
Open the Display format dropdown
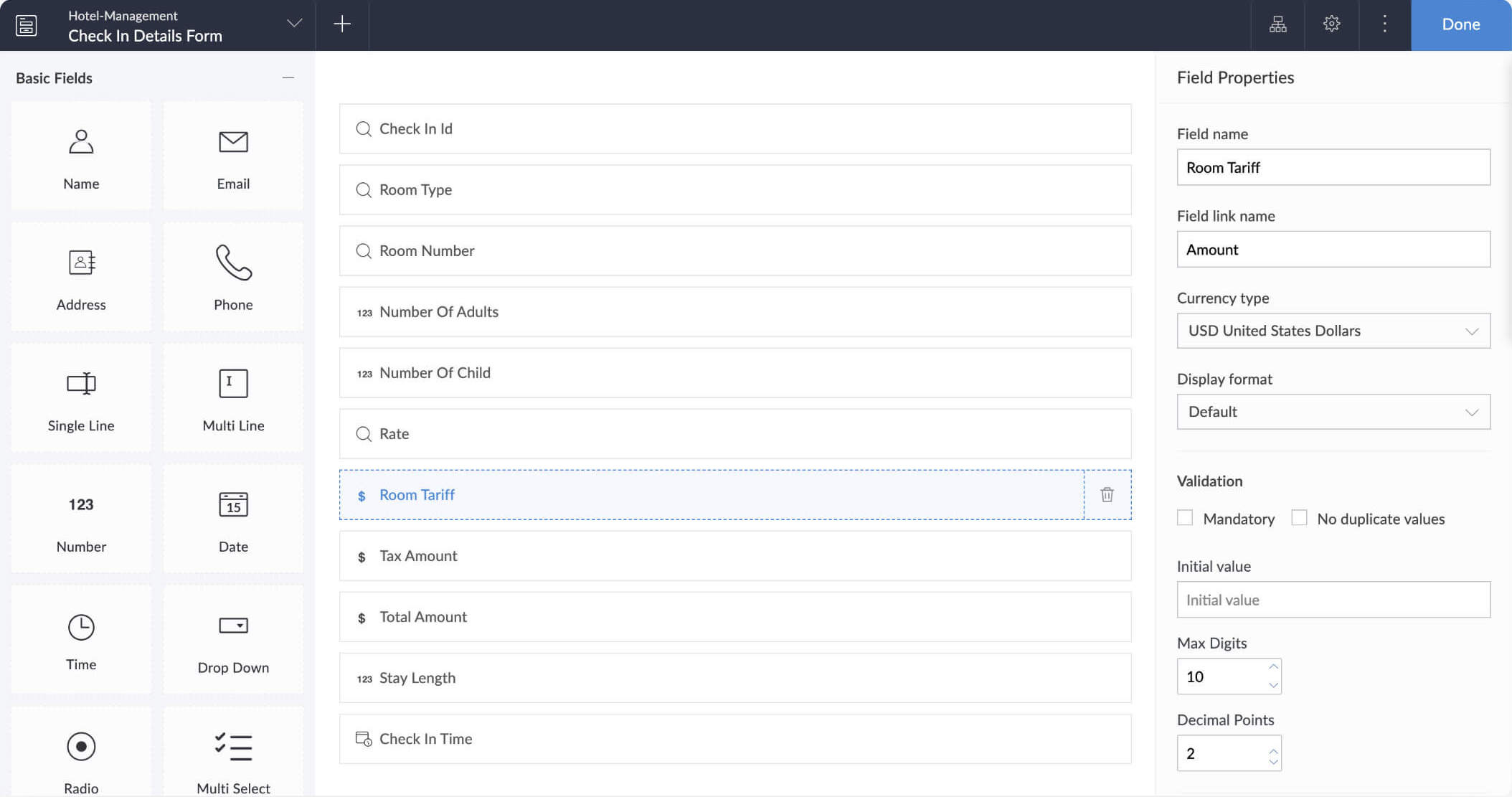1333,412
